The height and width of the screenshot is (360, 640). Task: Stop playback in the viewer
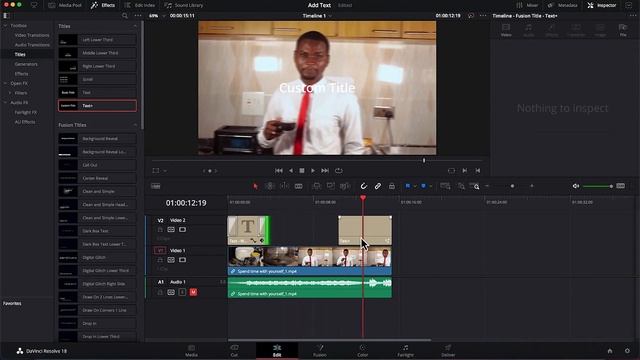click(302, 171)
